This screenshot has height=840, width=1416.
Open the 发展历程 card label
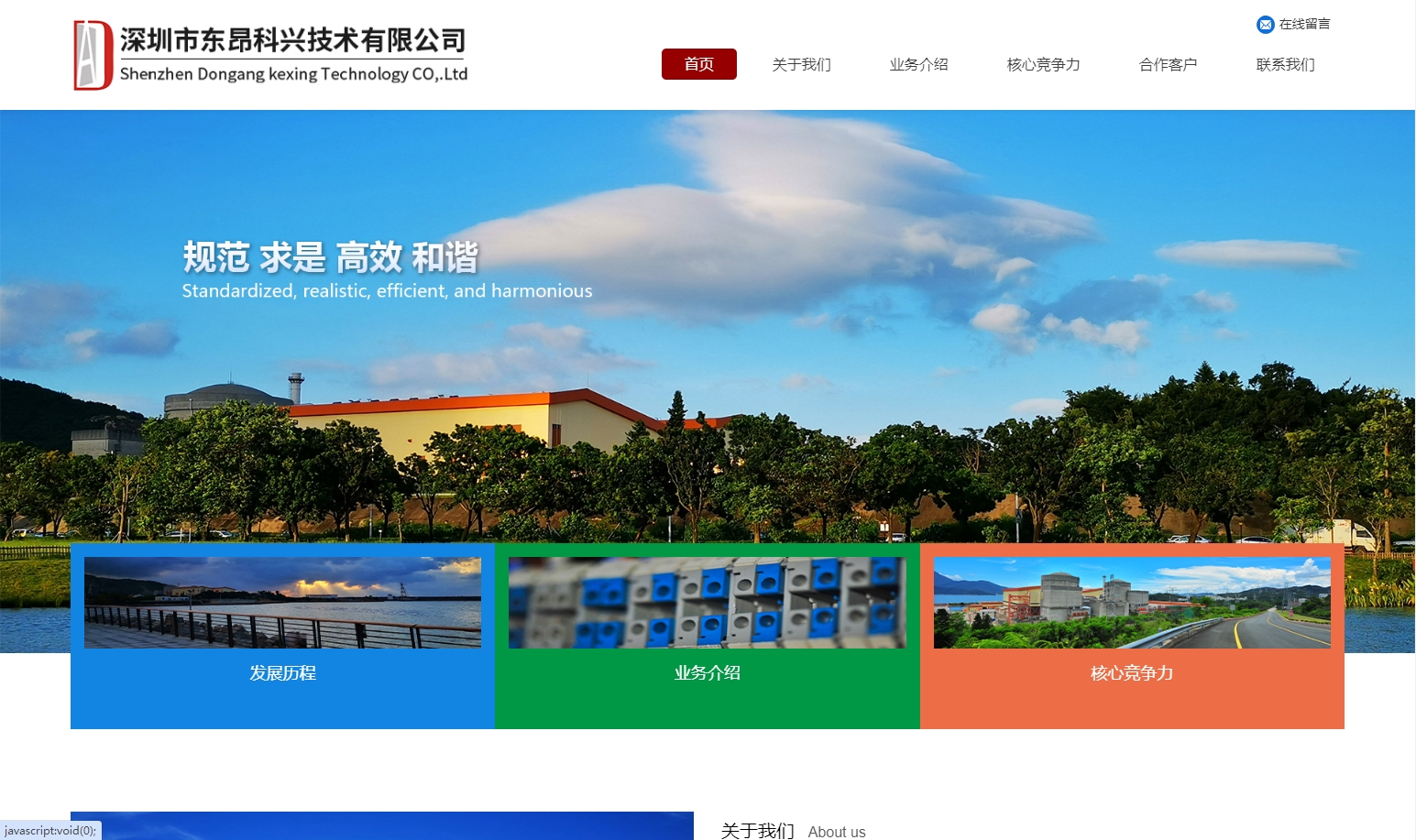point(282,673)
